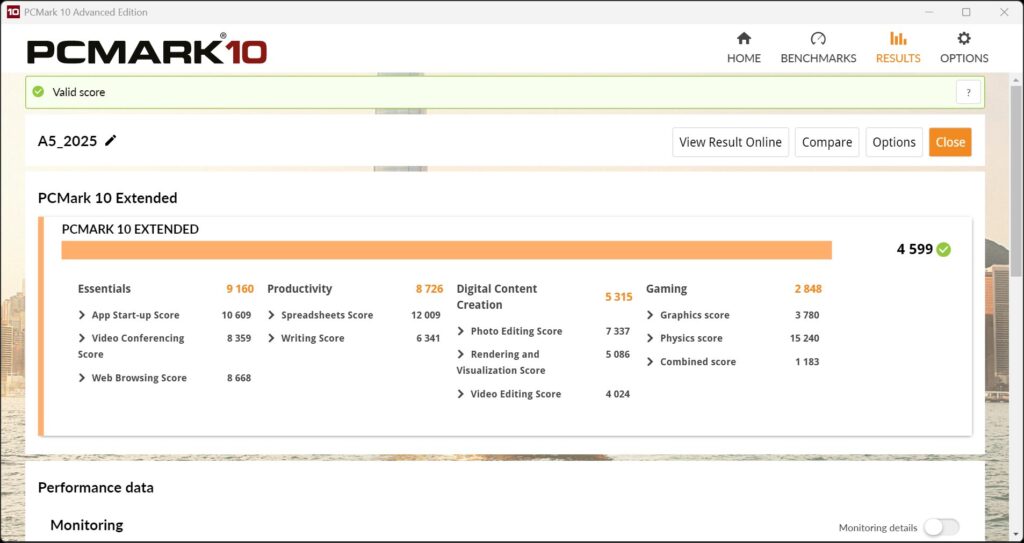Maximize the PCMark 10 window
Screen dimensions: 1024x543
(966, 12)
